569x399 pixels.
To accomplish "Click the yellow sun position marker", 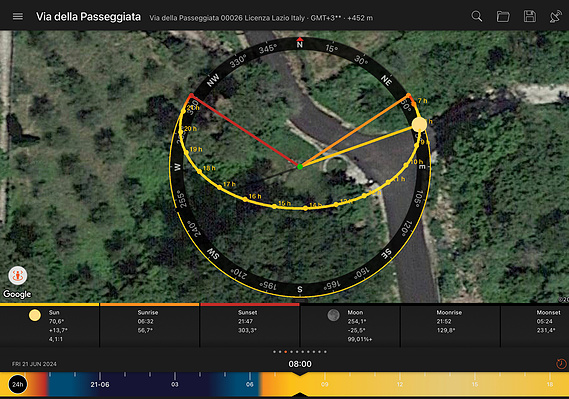I will click(419, 124).
